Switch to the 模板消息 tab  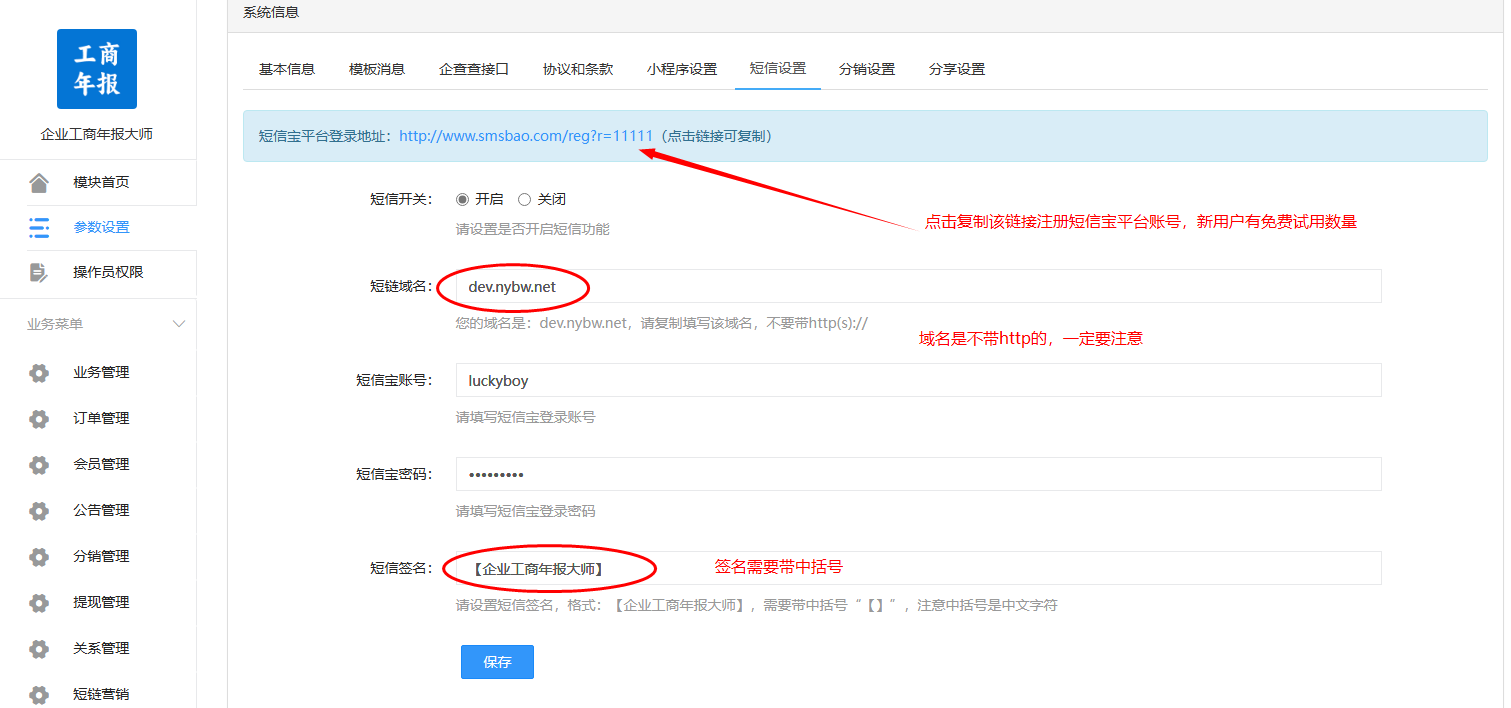(x=377, y=69)
